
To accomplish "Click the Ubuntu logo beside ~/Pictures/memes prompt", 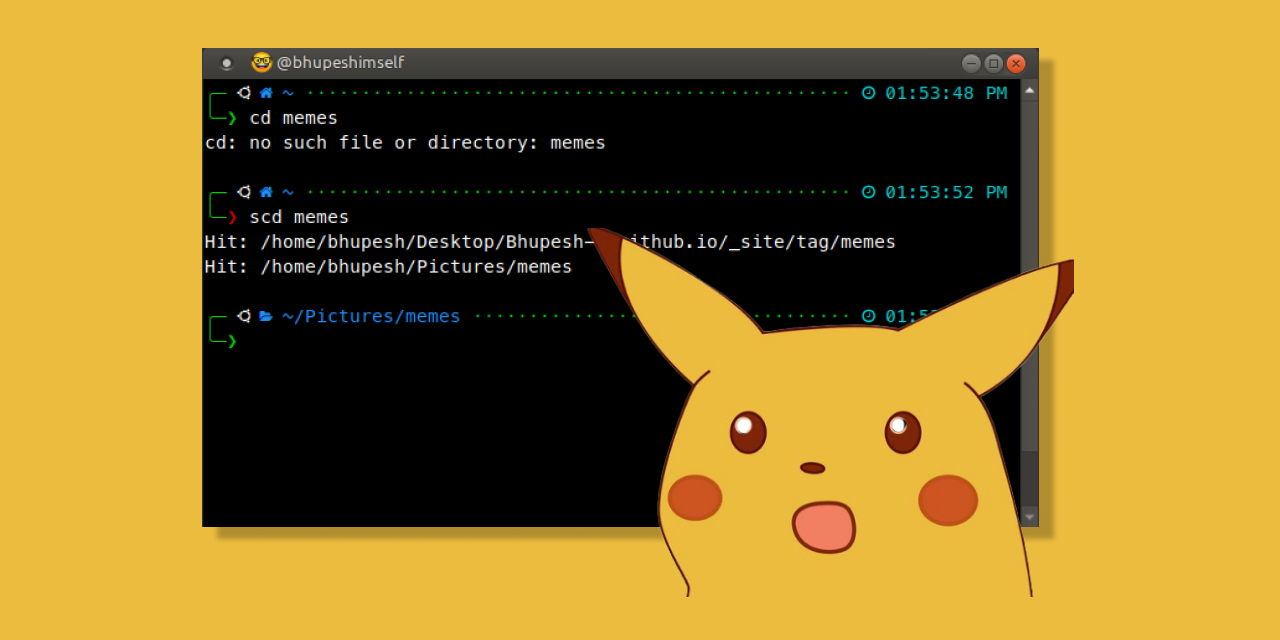I will click(244, 316).
